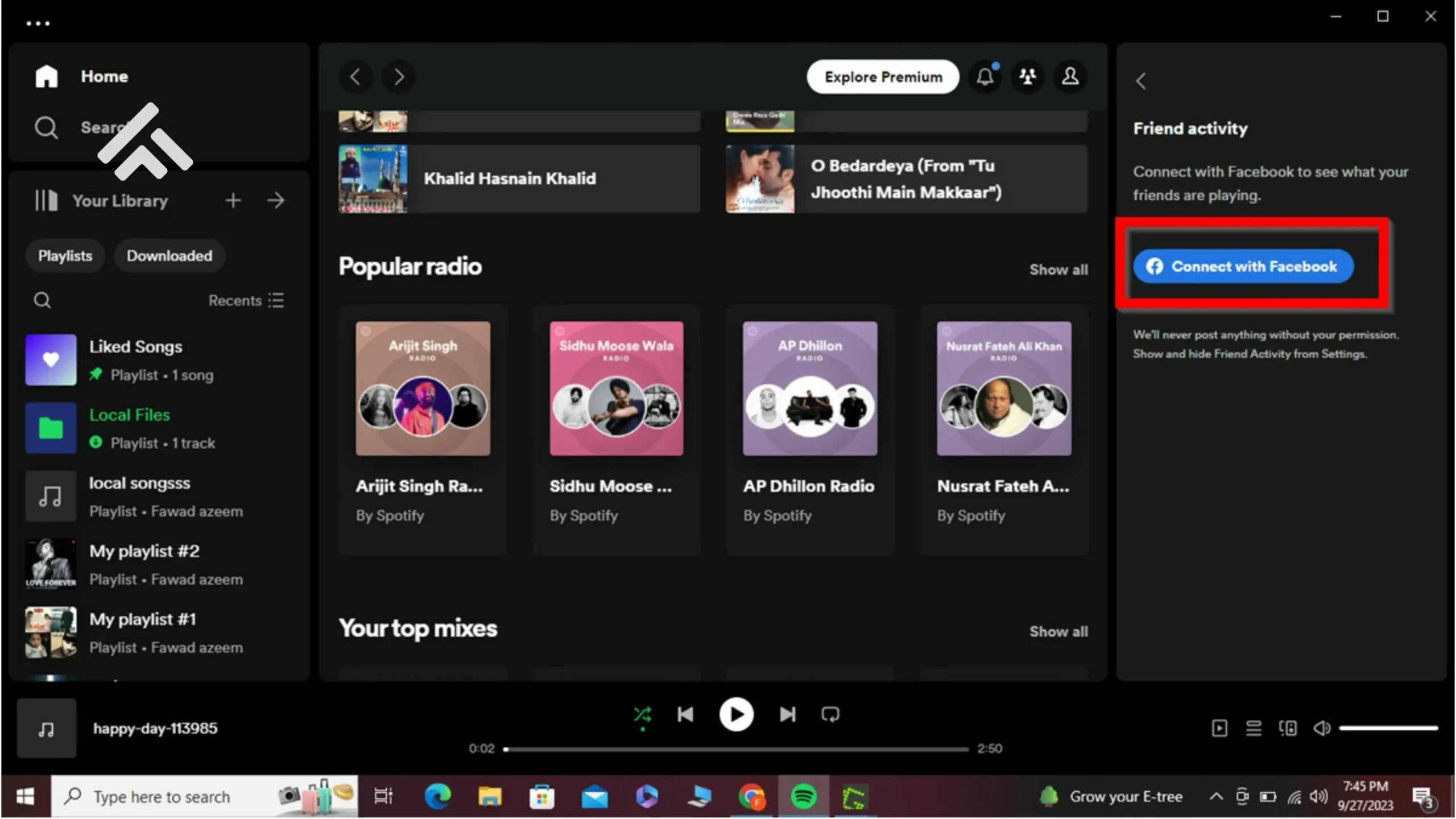The width and height of the screenshot is (1456, 819).
Task: Show hidden system tray icons
Action: (x=1216, y=796)
